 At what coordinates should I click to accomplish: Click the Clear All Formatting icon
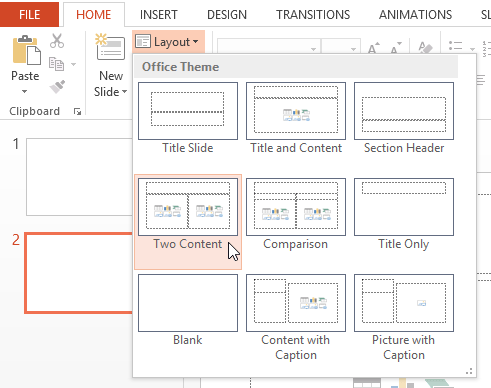click(425, 48)
